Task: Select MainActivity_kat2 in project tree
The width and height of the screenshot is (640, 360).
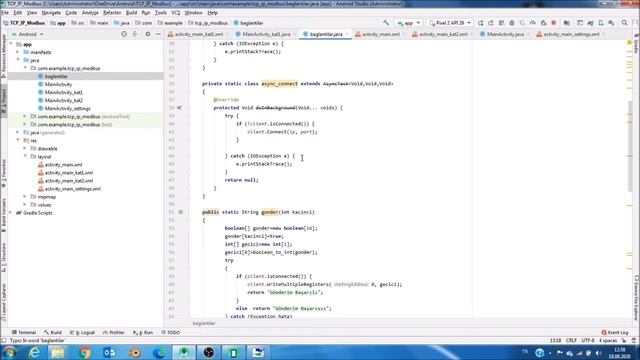Action: (x=64, y=100)
